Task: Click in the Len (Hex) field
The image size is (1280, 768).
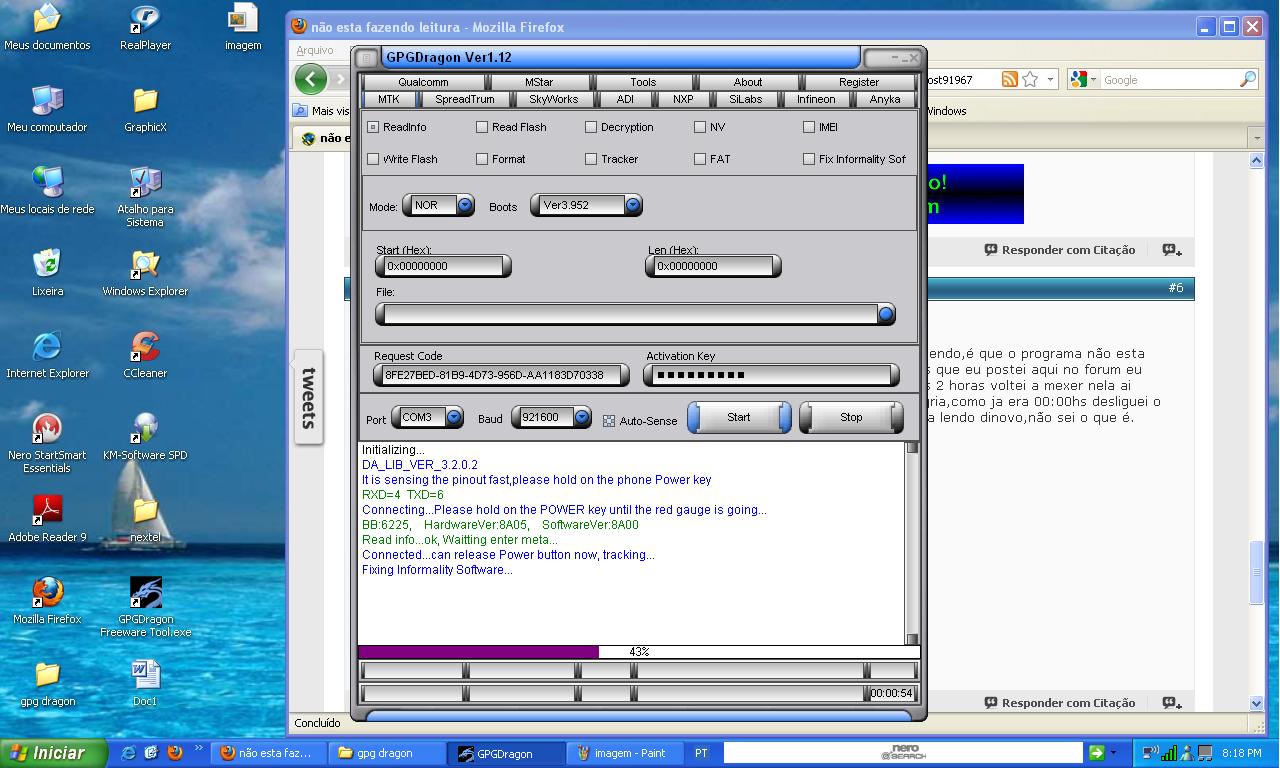Action: point(713,266)
